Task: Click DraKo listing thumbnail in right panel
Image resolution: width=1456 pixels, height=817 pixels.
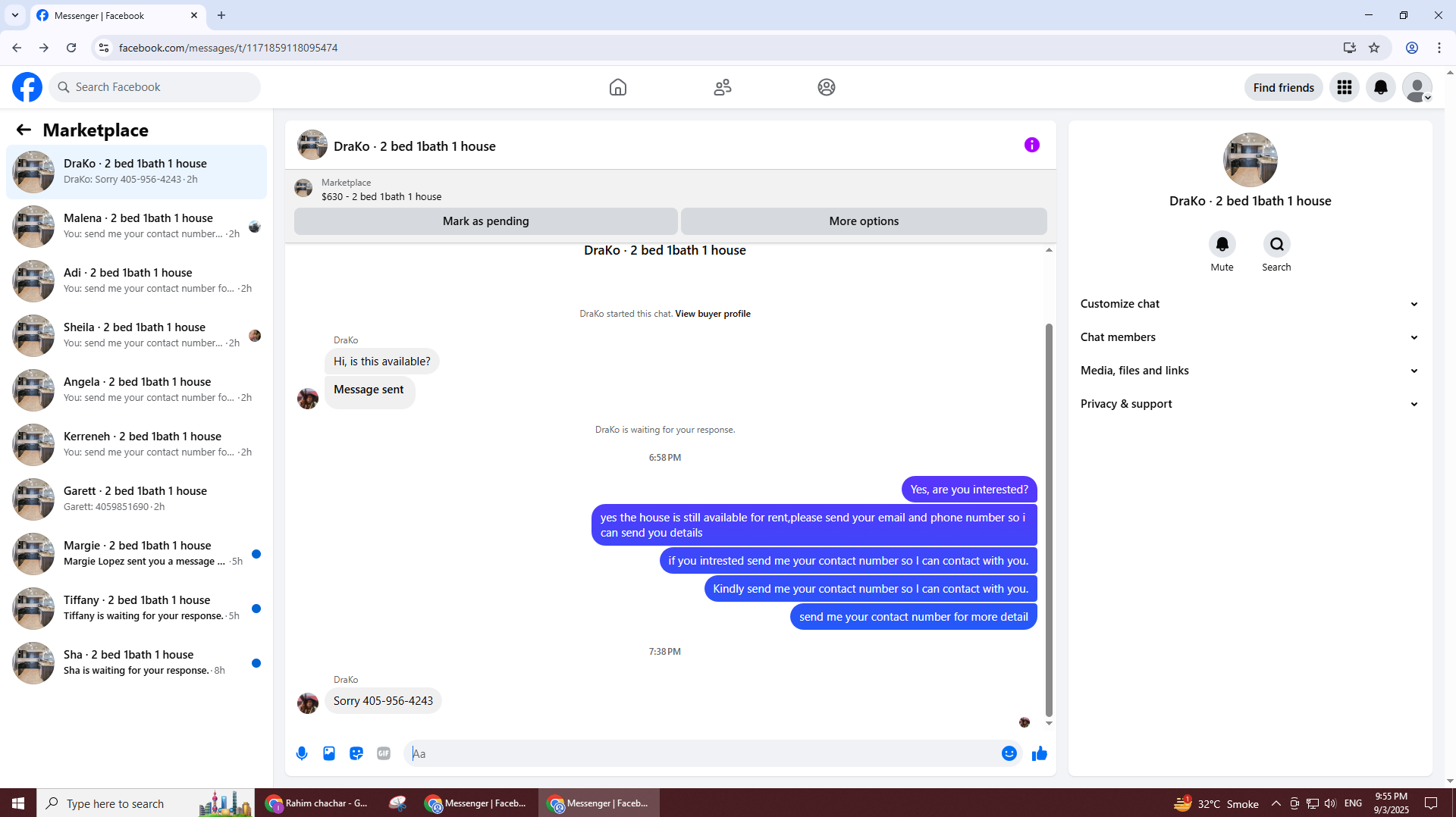Action: point(1250,160)
